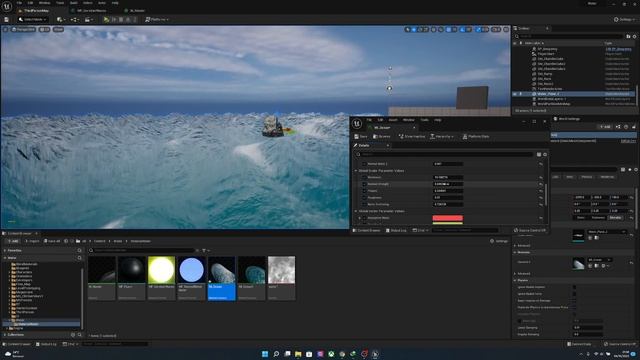
Task: Click the Save icon in MI_Ocean editor toolbar
Action: click(x=360, y=136)
